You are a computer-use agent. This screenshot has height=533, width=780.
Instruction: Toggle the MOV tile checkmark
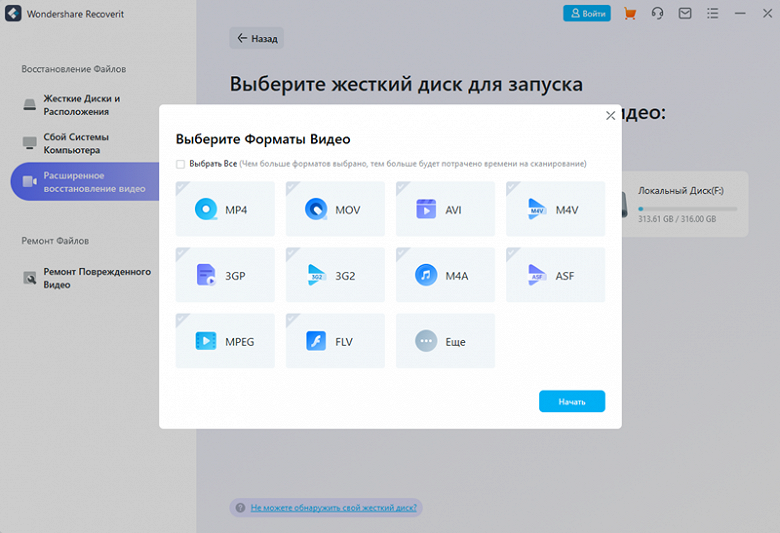coord(292,188)
